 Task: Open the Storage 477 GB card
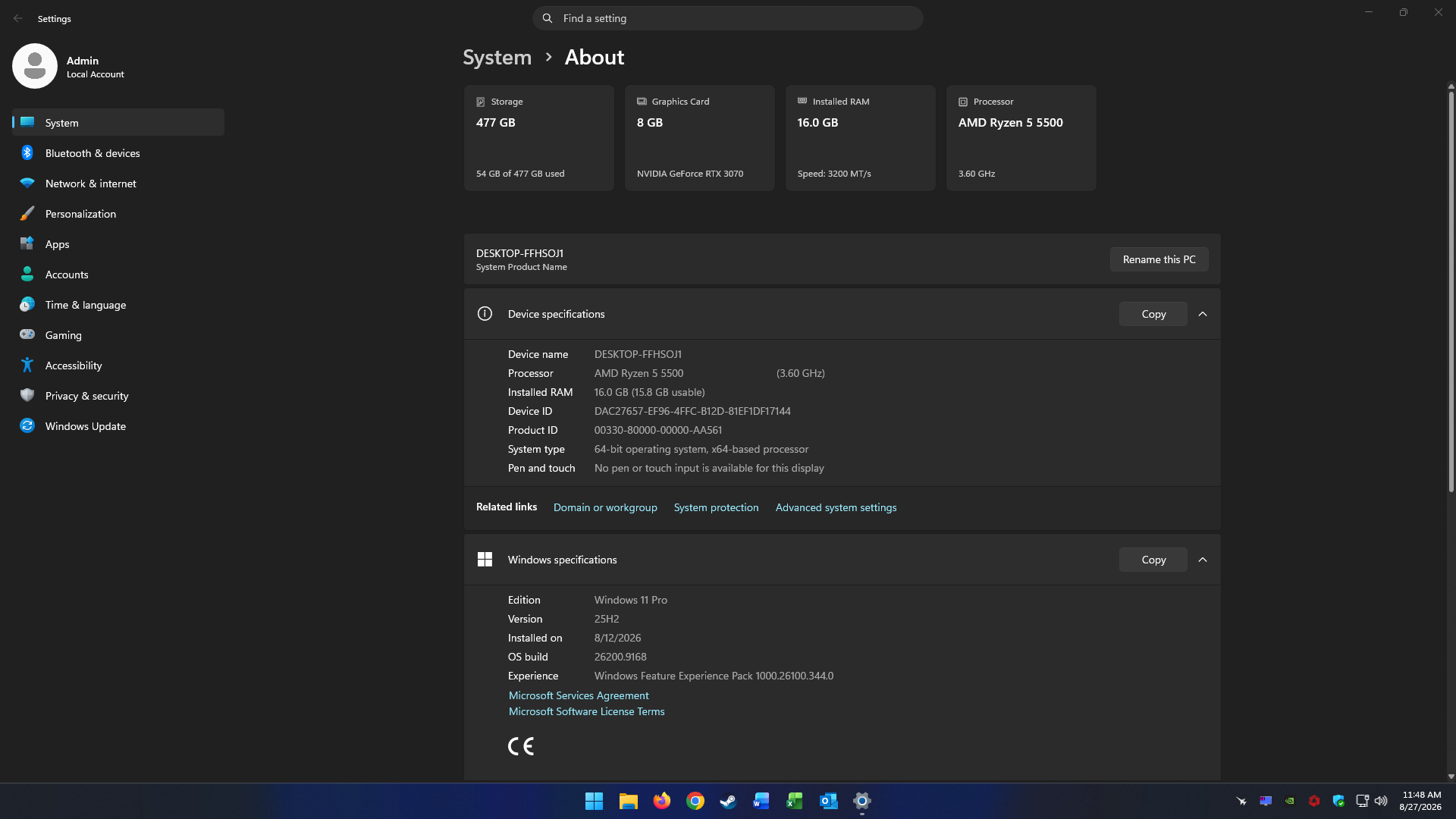tap(538, 138)
